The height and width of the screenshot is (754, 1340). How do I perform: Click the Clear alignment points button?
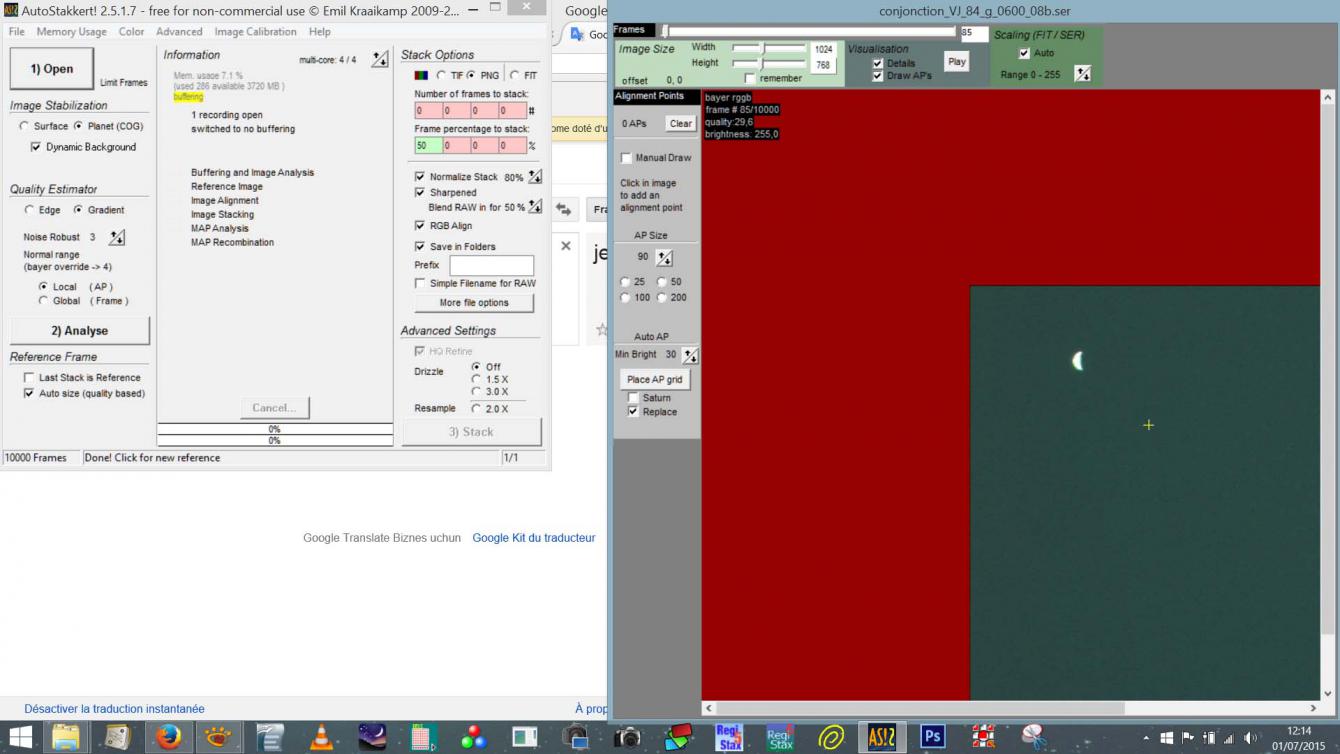pos(680,124)
